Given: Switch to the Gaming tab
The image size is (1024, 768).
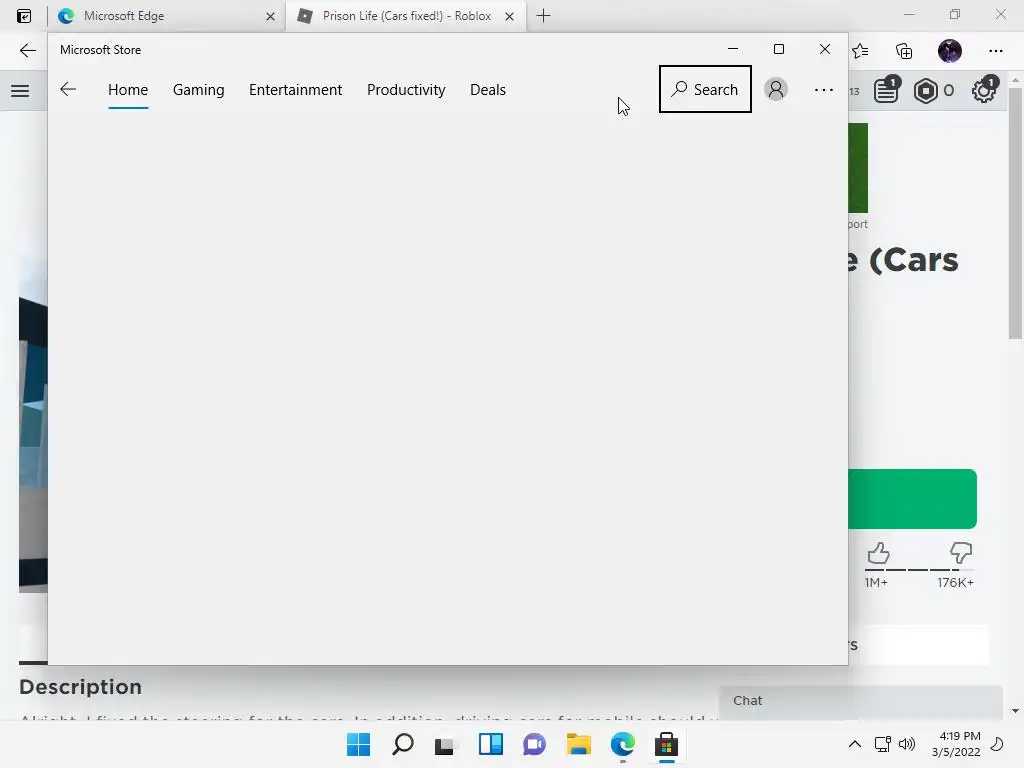Looking at the screenshot, I should (199, 89).
